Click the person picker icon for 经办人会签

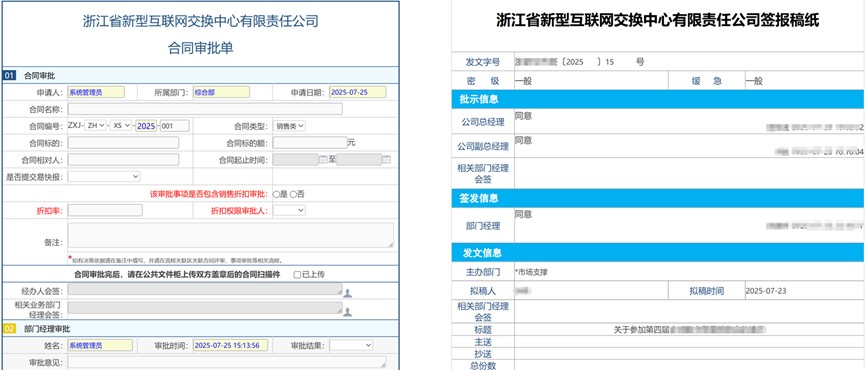[348, 293]
